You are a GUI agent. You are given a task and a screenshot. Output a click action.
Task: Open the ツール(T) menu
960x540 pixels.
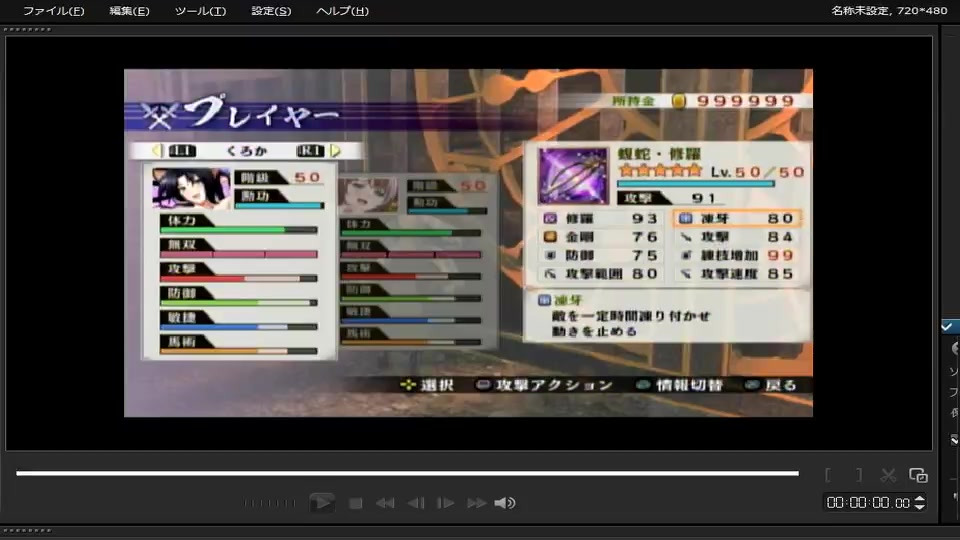pos(200,11)
